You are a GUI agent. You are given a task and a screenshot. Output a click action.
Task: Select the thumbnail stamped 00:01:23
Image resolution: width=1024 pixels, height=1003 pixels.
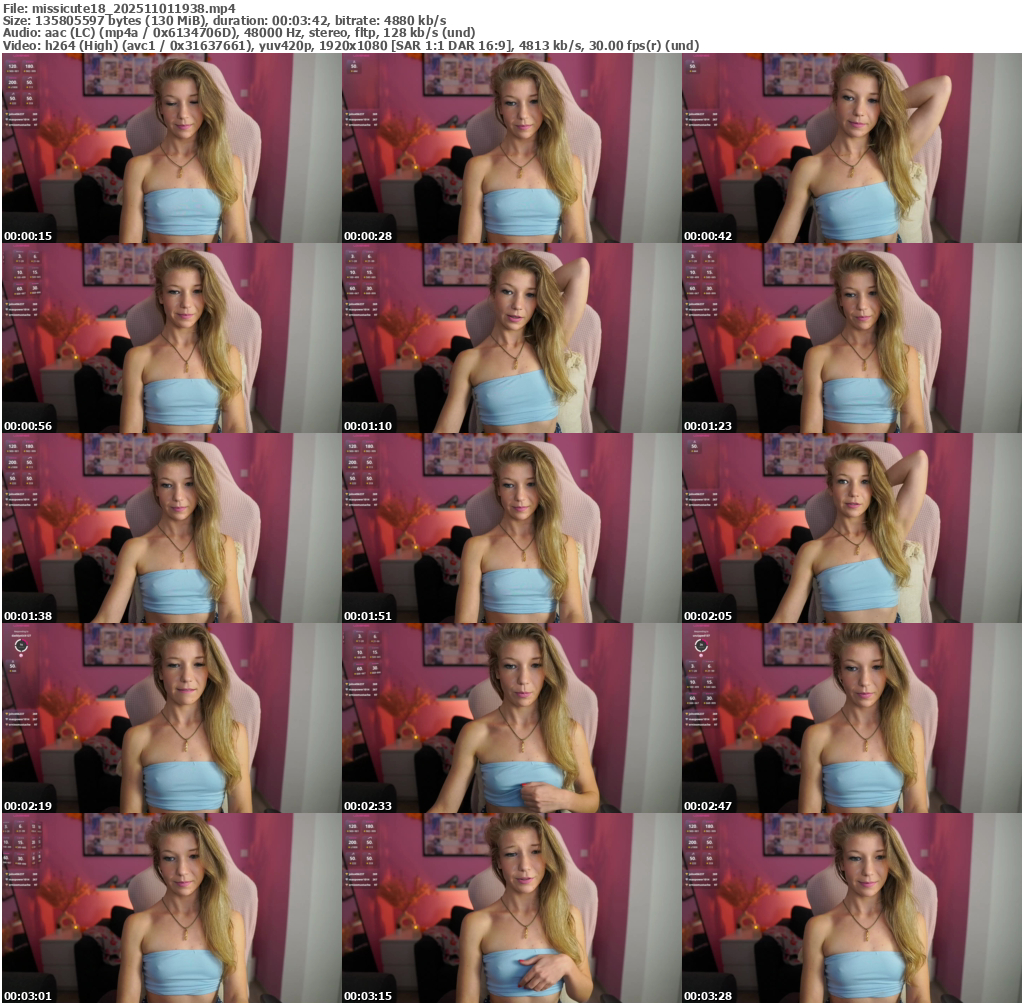[x=852, y=338]
